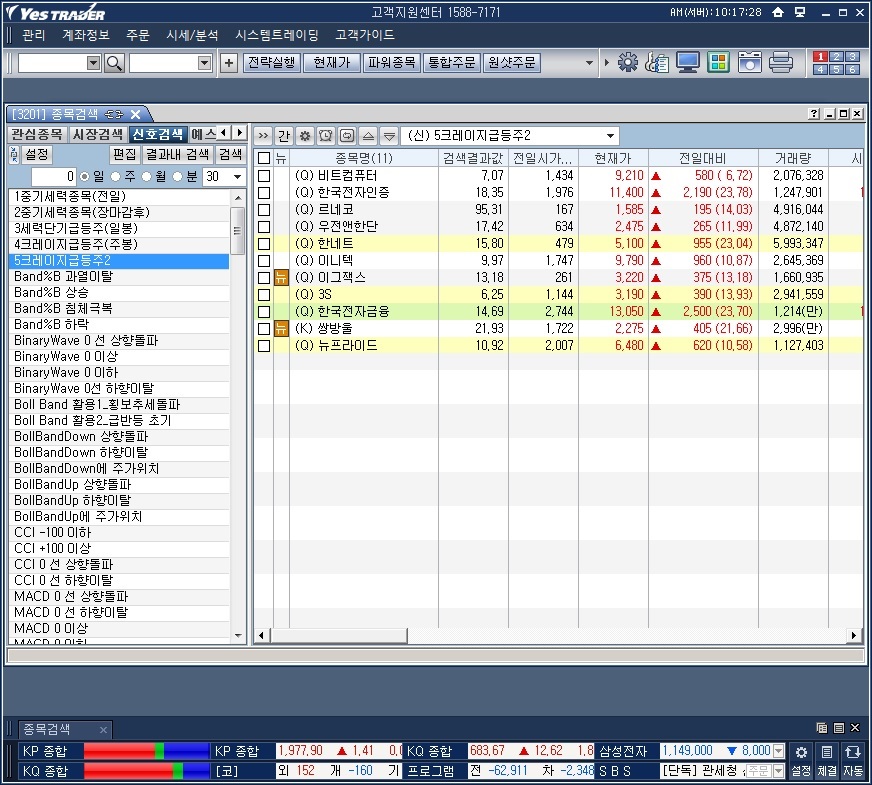Open the colored grid layout icon

(x=718, y=62)
